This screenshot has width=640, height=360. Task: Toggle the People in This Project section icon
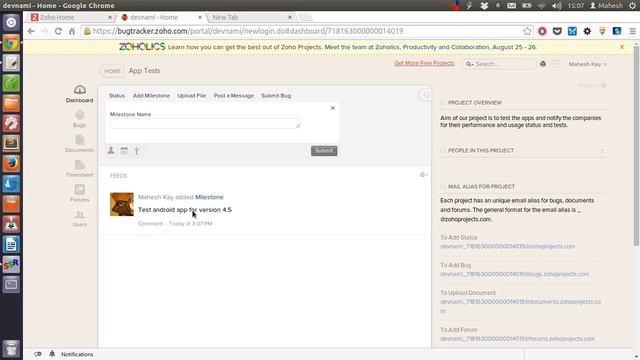coord(443,151)
